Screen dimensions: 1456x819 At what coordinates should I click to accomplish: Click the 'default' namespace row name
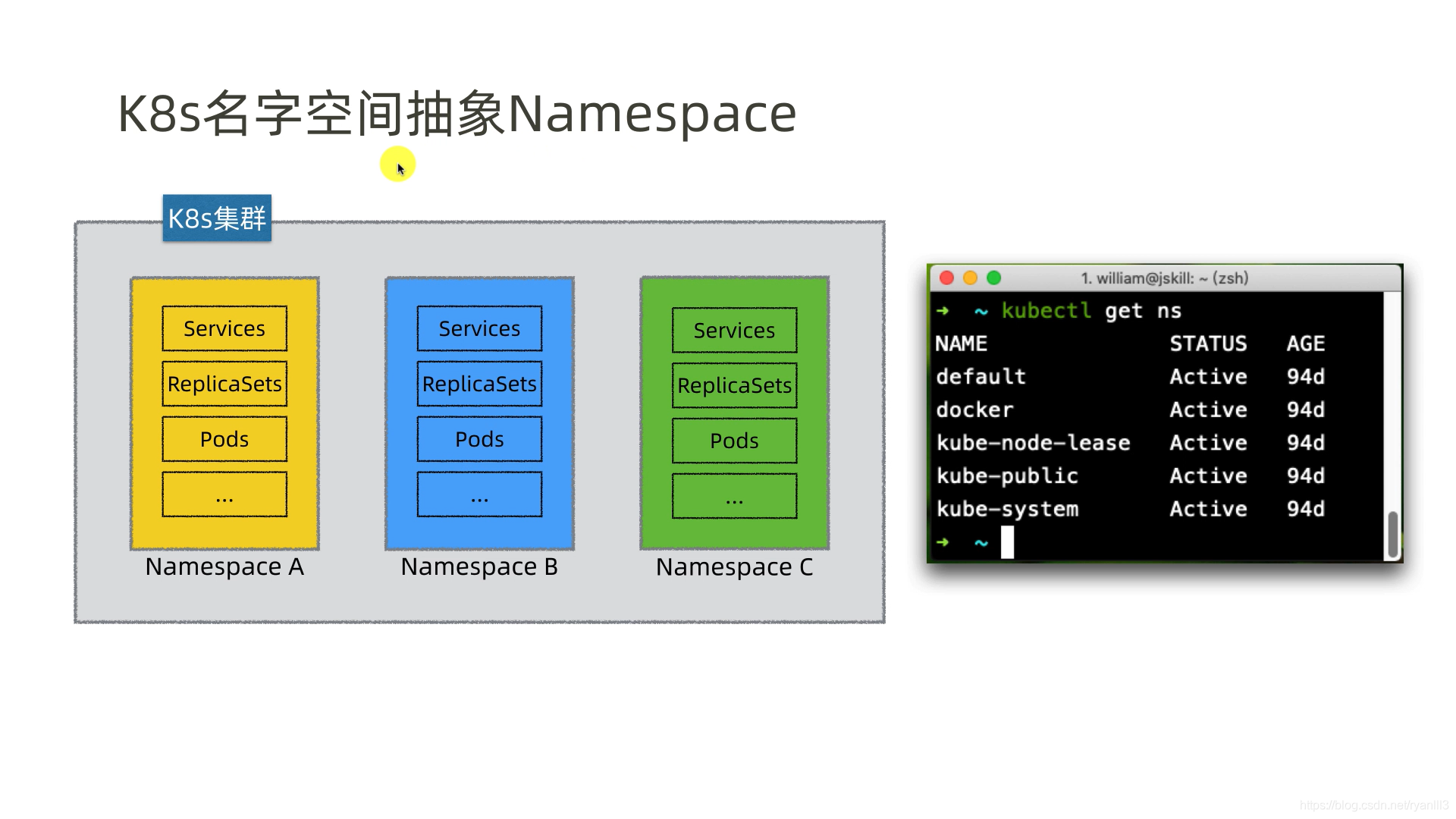pos(981,377)
